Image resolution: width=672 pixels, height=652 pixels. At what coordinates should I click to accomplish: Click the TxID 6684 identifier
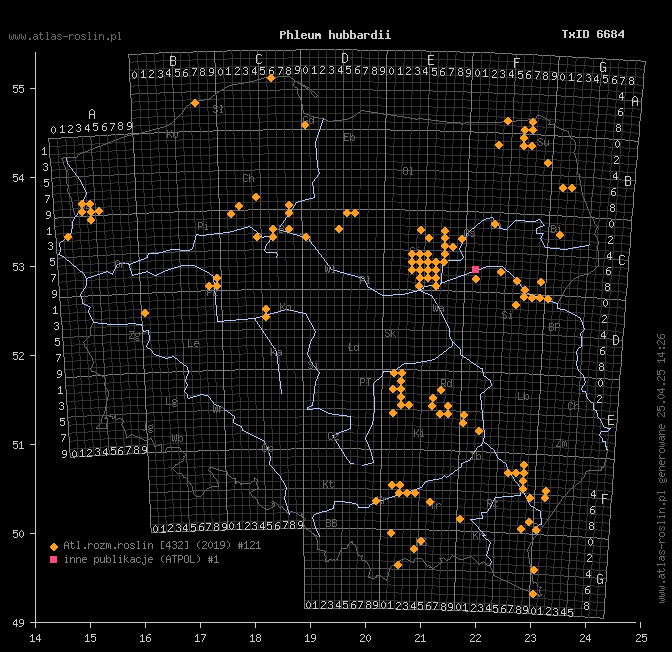(593, 34)
